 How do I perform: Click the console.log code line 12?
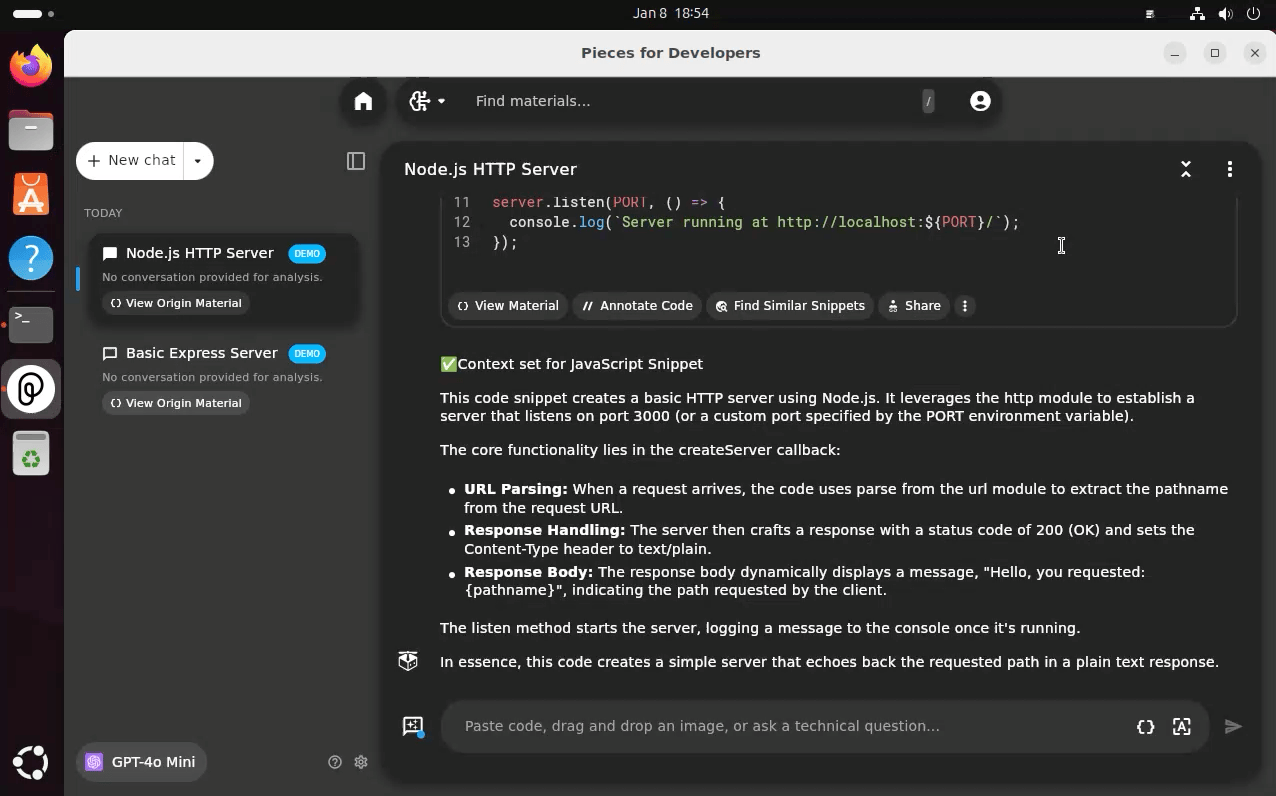764,222
